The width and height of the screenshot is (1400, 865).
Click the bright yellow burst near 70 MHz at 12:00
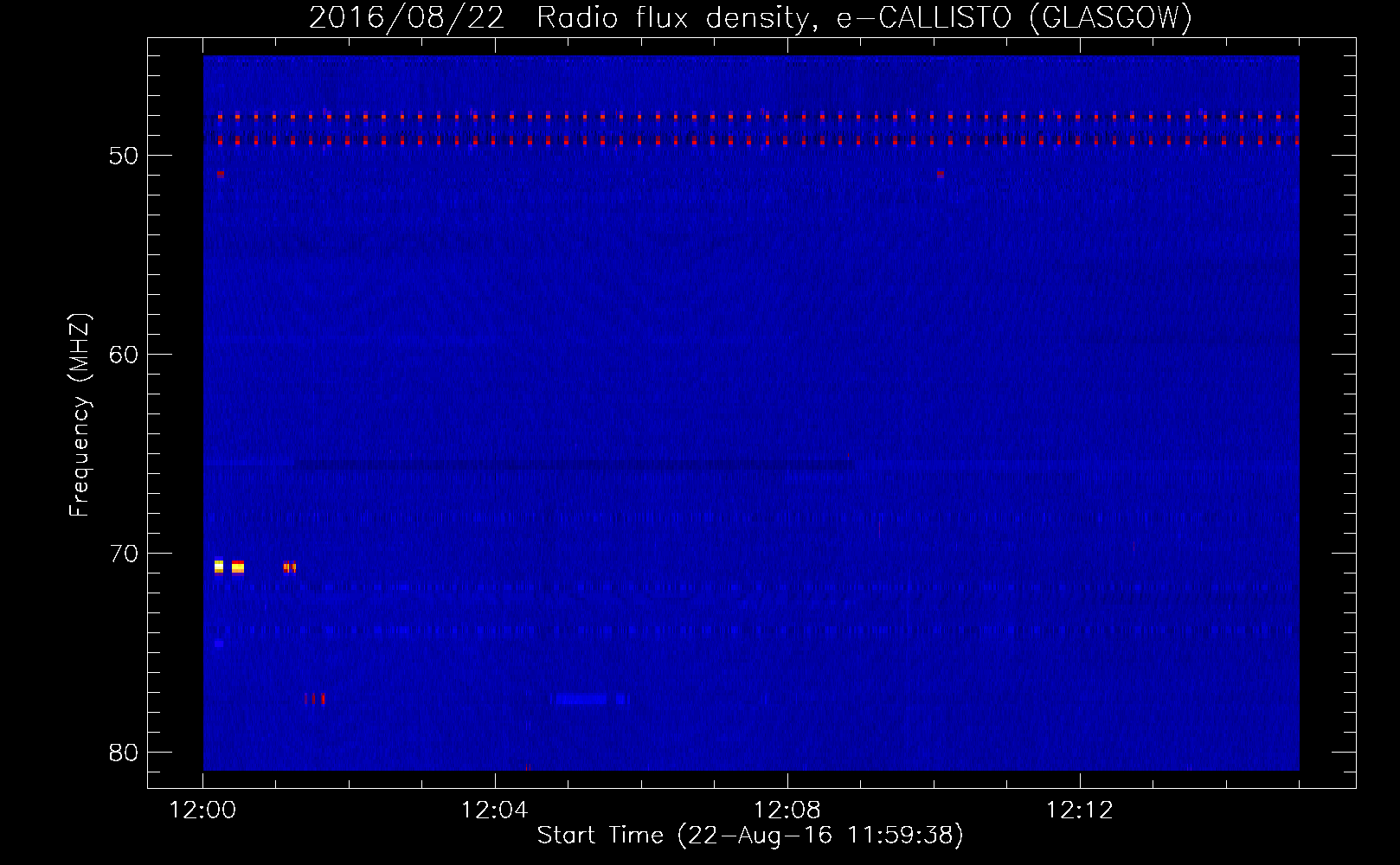pyautogui.click(x=229, y=567)
